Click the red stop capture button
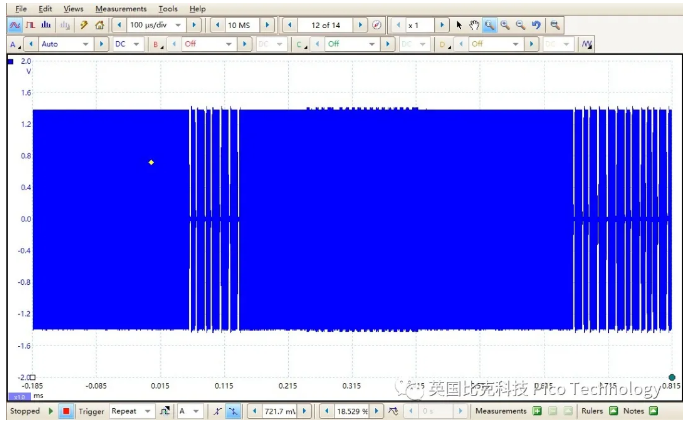Viewport: 690px width, 426px height. tap(65, 411)
